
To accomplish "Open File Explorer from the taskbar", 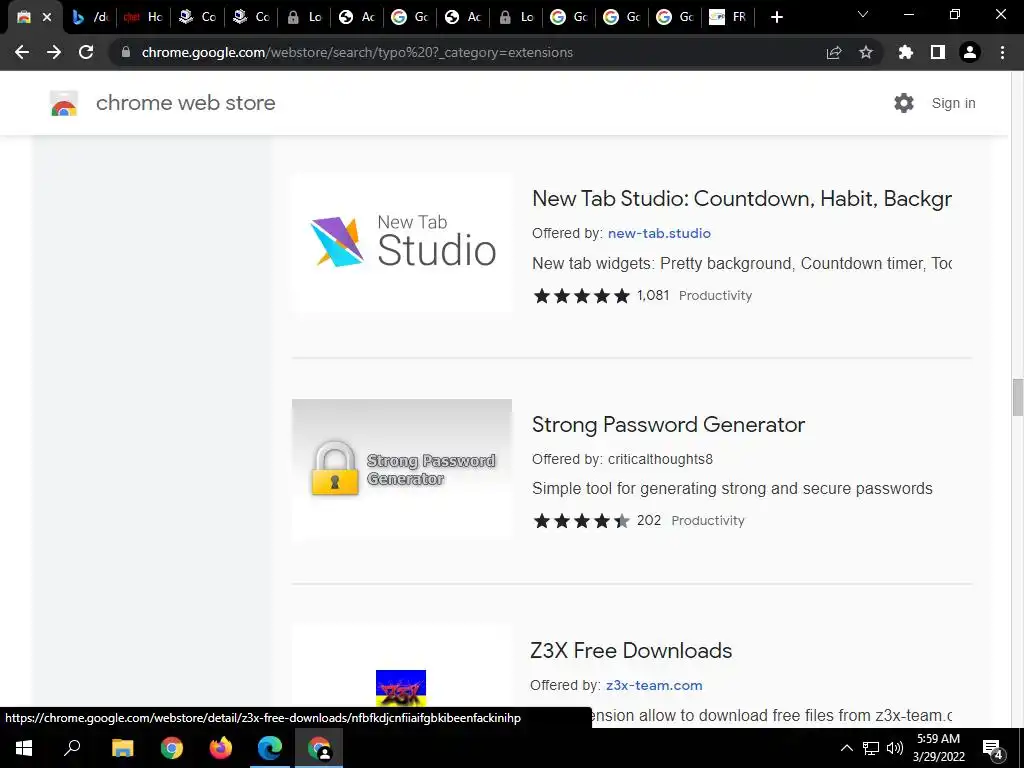I will (x=122, y=748).
